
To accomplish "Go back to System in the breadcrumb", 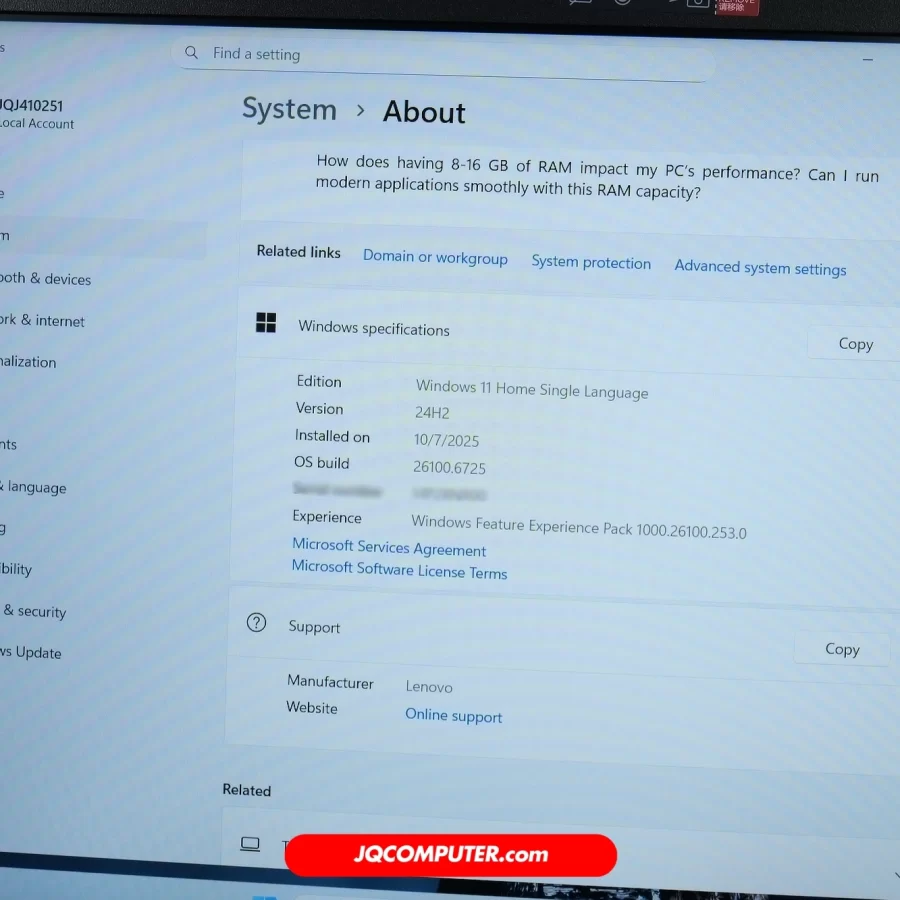I will 289,108.
